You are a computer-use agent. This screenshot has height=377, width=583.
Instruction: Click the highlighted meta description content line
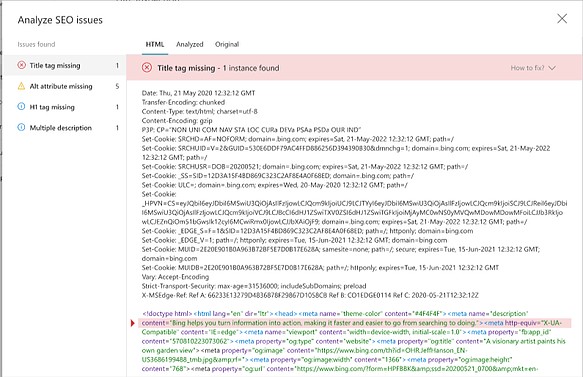point(355,323)
